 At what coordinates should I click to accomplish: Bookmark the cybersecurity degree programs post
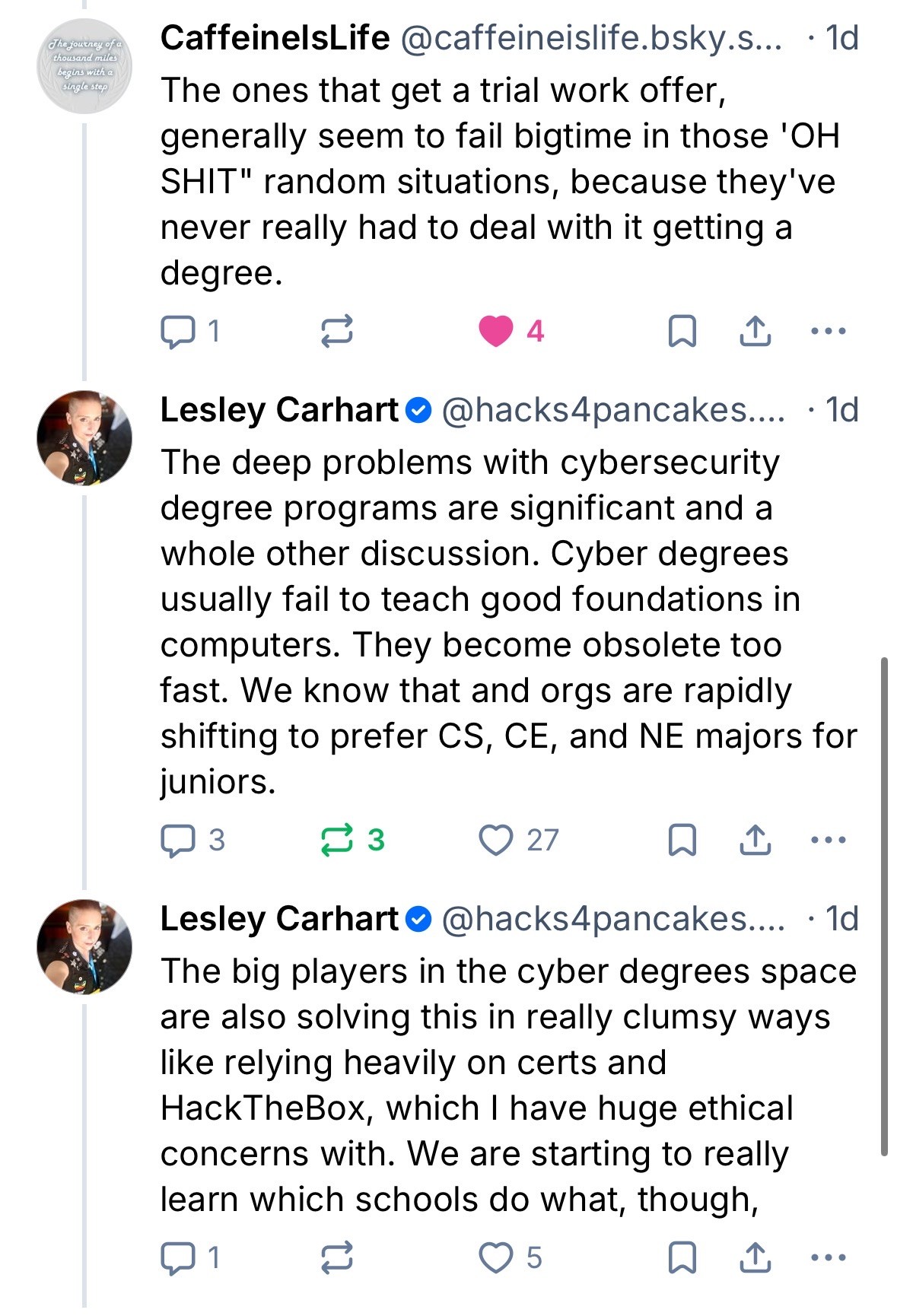[x=682, y=841]
